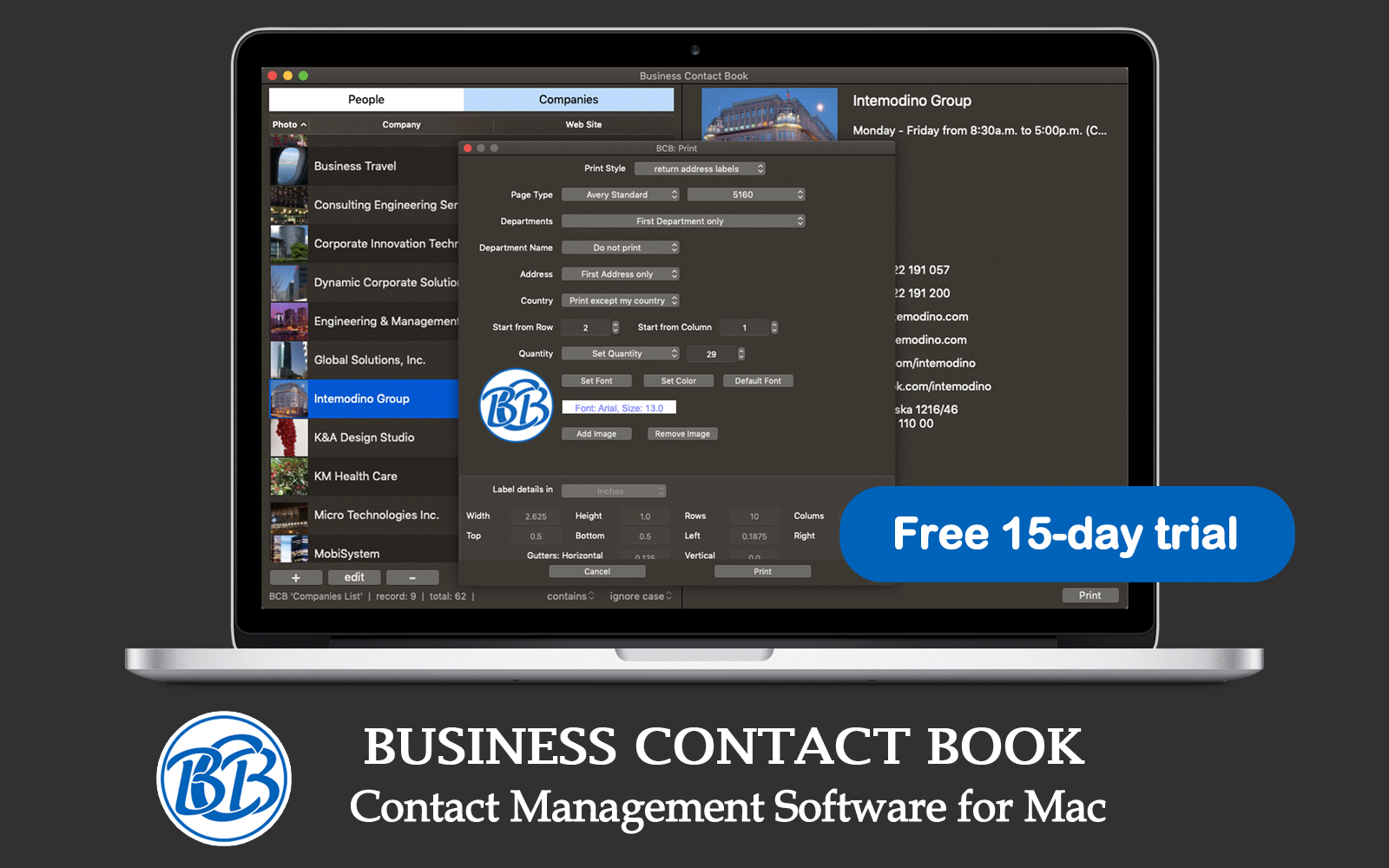Click Global Solutions, Inc. name
The image size is (1389, 868).
tap(370, 360)
